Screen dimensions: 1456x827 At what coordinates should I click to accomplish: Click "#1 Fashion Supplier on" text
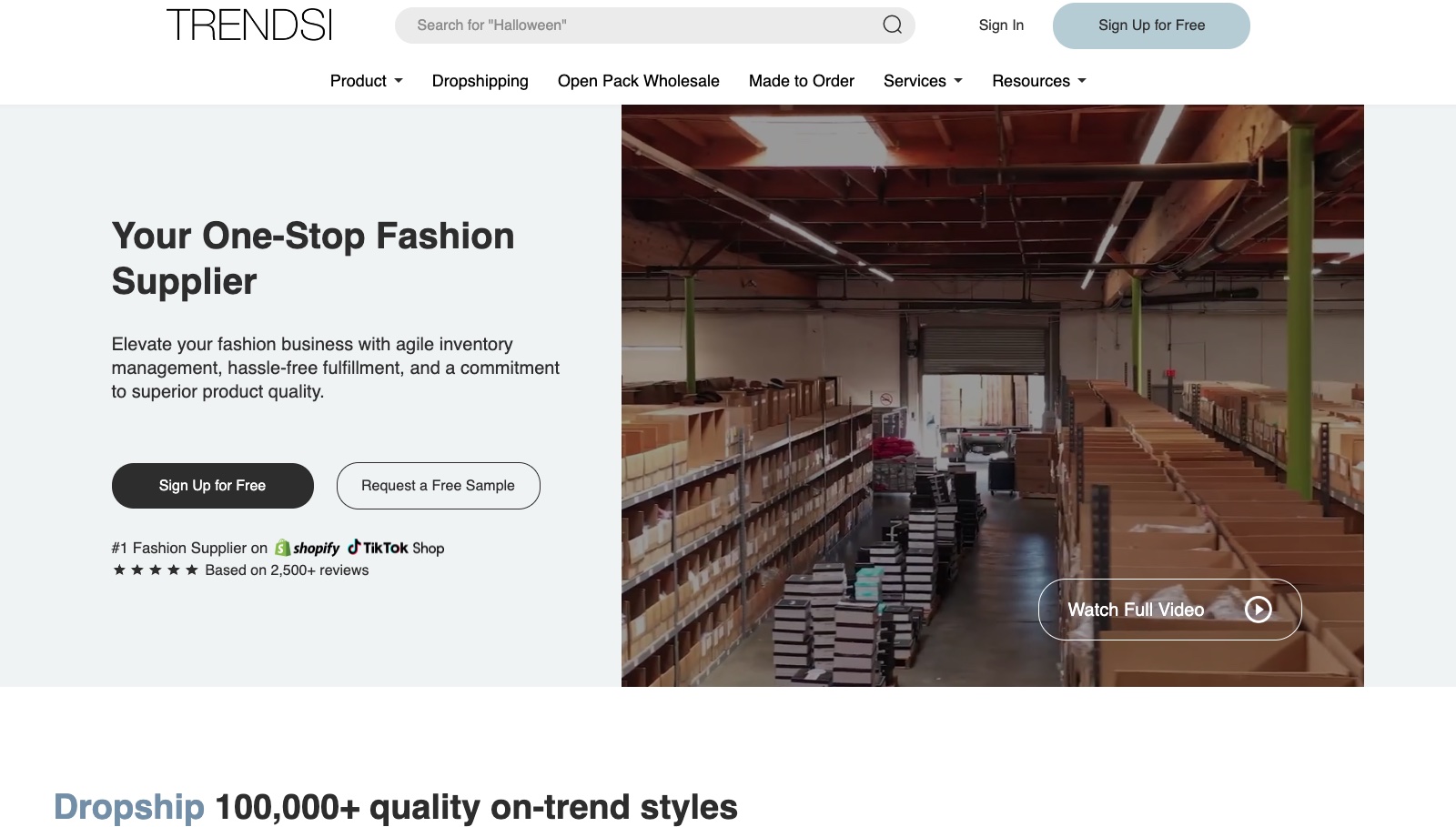coord(189,548)
